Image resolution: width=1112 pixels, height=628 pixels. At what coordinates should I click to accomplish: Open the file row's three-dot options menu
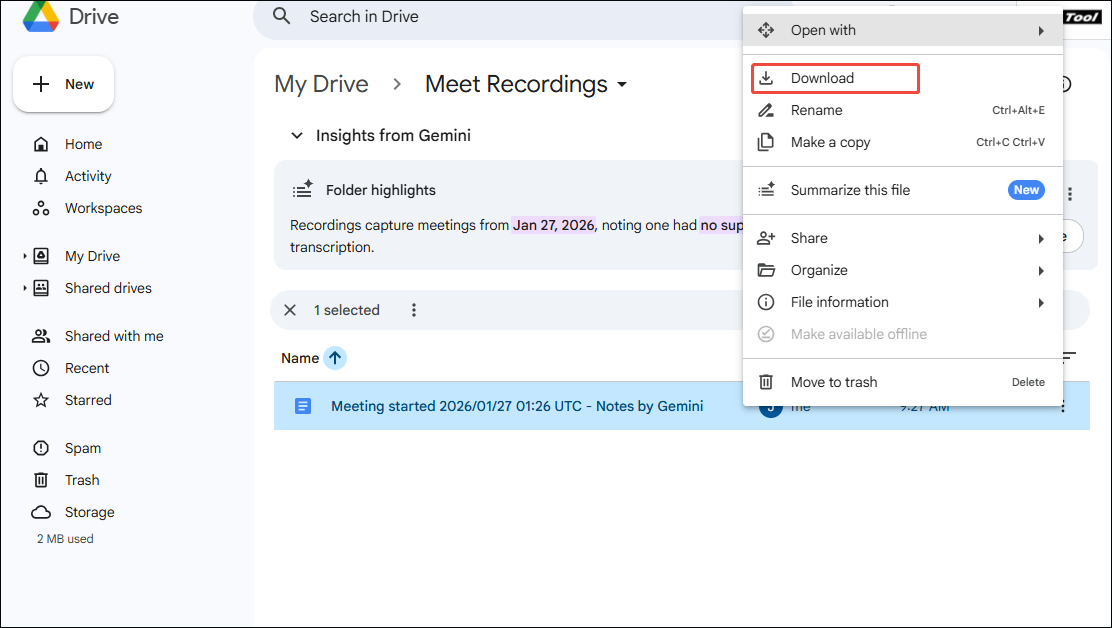[x=1062, y=406]
